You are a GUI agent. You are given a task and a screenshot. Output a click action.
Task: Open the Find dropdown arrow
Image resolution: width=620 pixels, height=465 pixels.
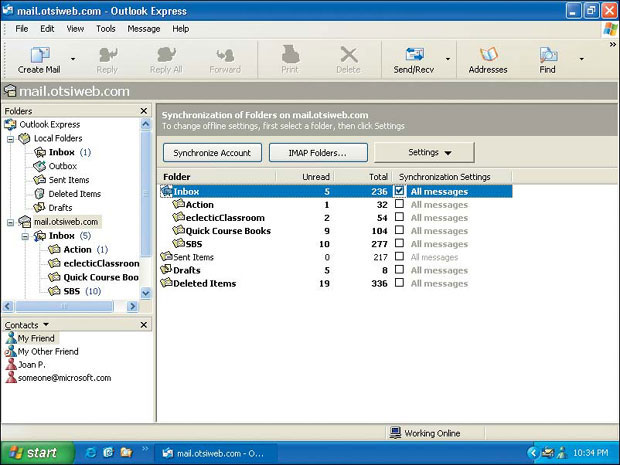[x=582, y=59]
